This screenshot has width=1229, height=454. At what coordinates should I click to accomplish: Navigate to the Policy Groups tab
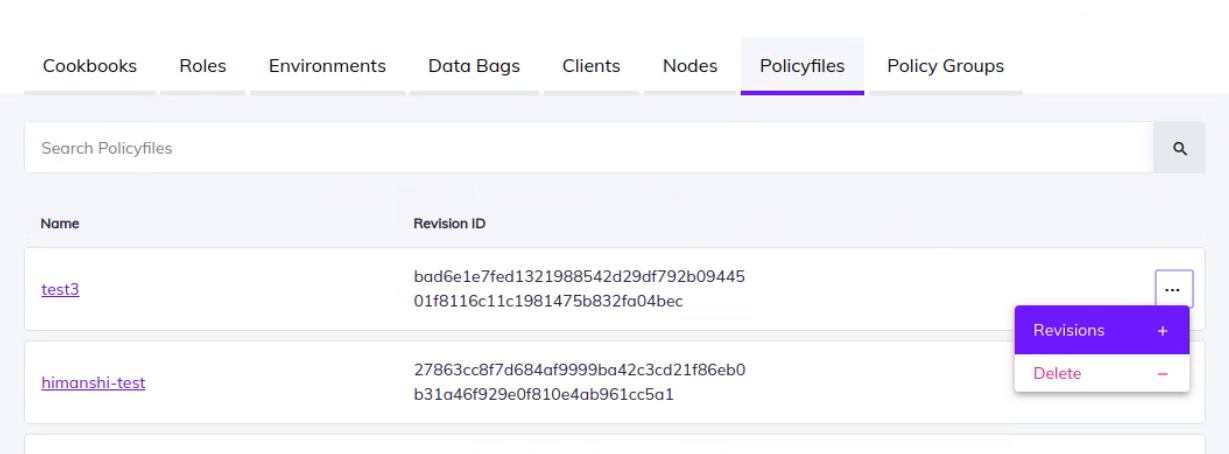click(x=945, y=66)
